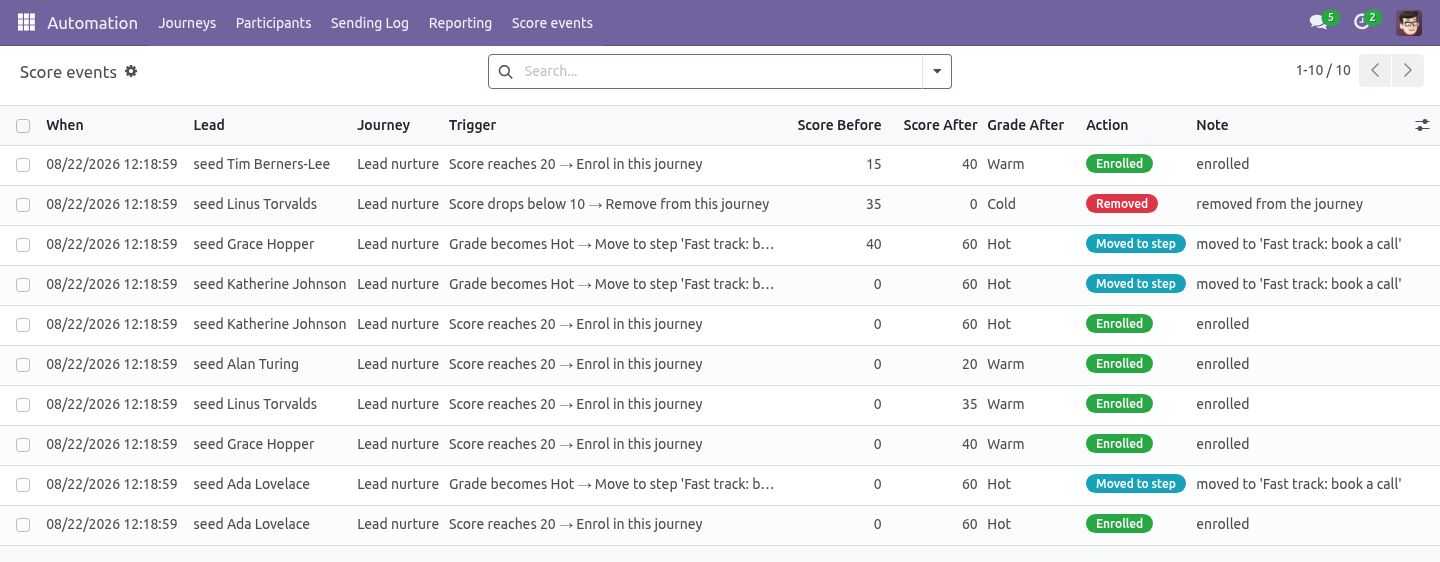Click Score After value 20
Image resolution: width=1440 pixels, height=562 pixels.
tap(970, 364)
